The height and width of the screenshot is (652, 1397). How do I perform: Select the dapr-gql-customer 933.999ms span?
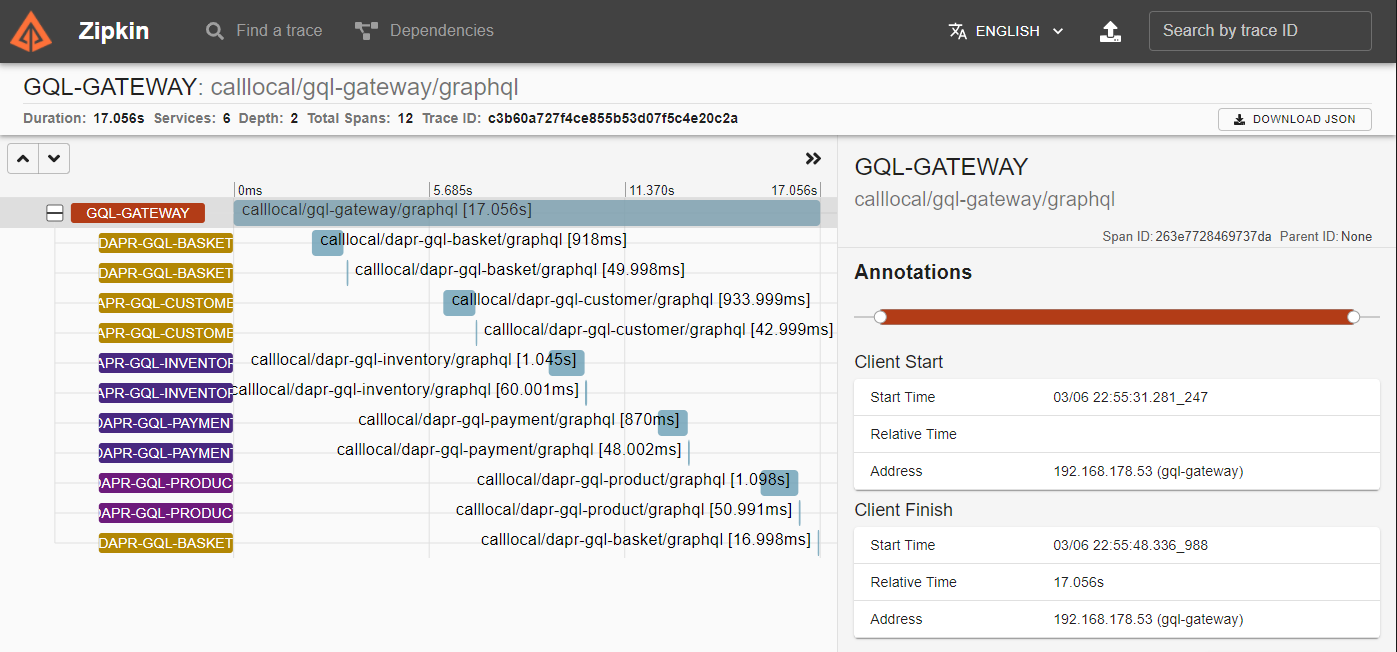click(x=459, y=303)
